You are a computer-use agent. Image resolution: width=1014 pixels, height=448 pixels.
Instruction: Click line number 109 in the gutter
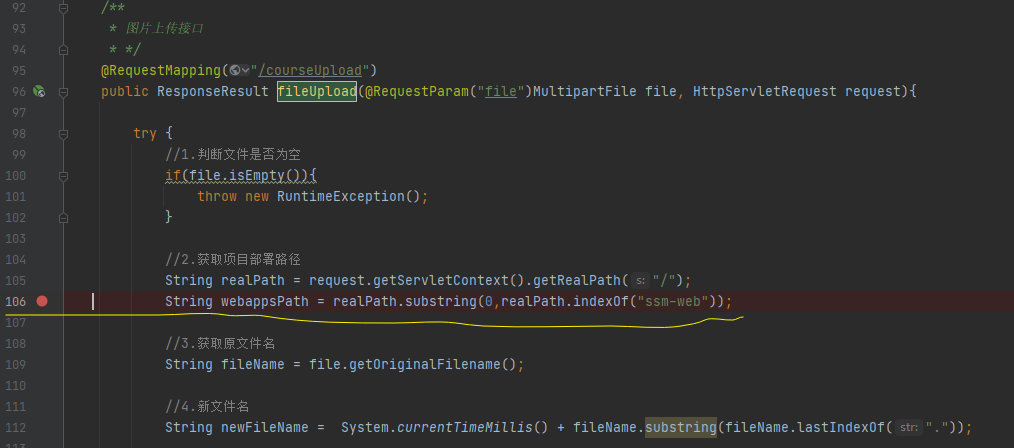17,365
